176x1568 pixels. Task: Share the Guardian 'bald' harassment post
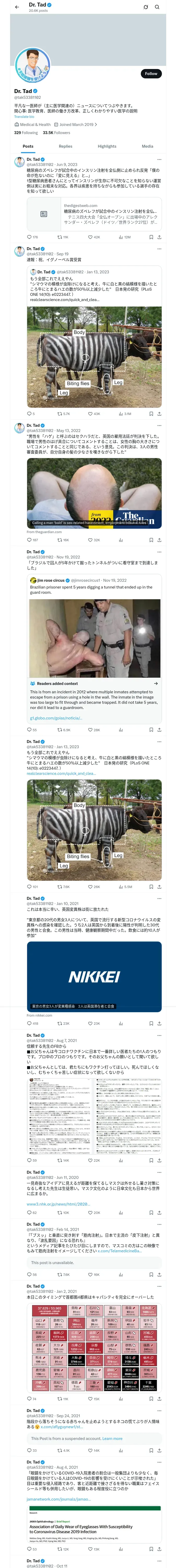pyautogui.click(x=159, y=540)
